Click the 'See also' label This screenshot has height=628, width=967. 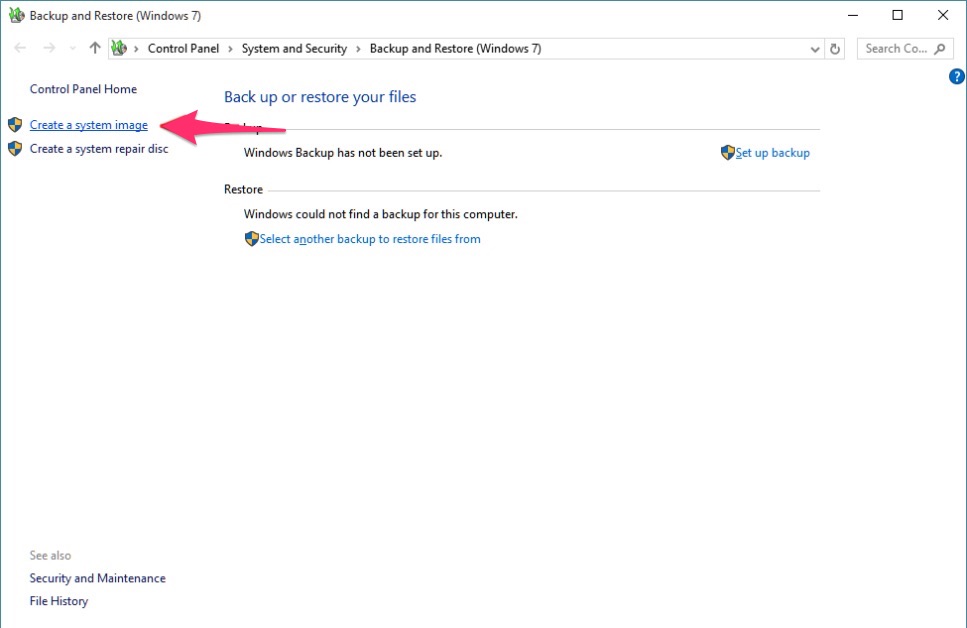click(x=51, y=555)
